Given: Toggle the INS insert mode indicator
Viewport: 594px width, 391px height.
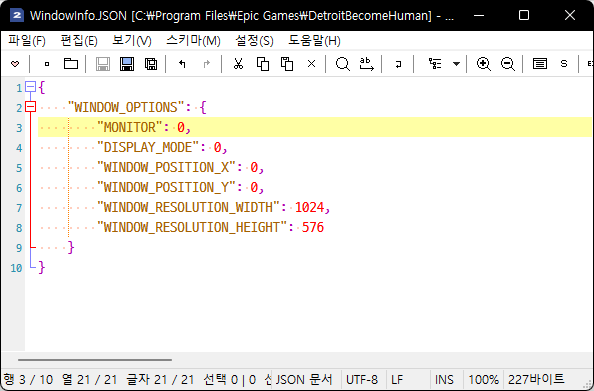Looking at the screenshot, I should [444, 379].
